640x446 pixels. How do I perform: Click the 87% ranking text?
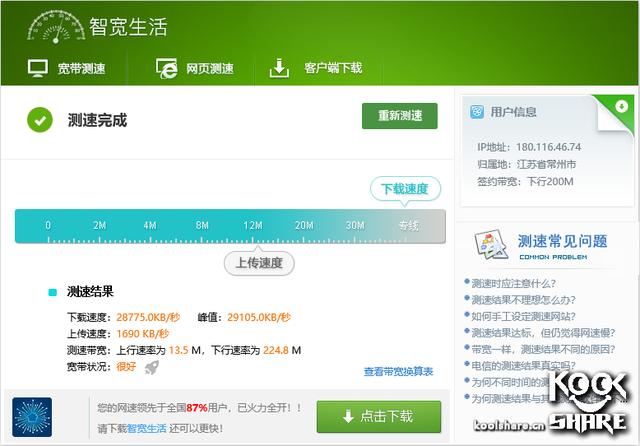[x=197, y=408]
